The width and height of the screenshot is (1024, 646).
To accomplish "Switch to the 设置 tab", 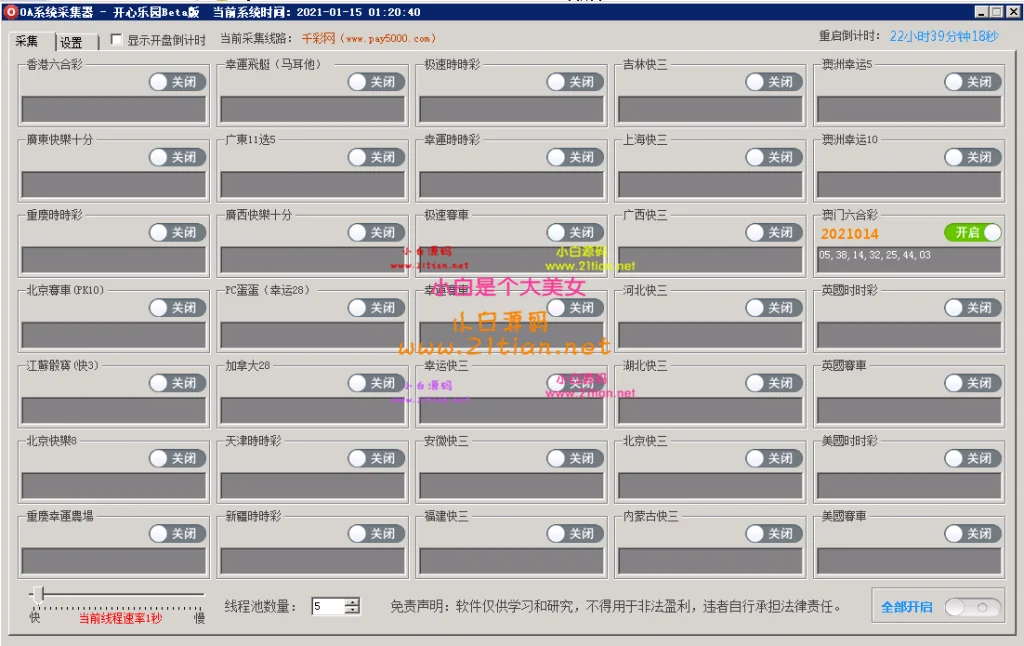I will tap(72, 42).
